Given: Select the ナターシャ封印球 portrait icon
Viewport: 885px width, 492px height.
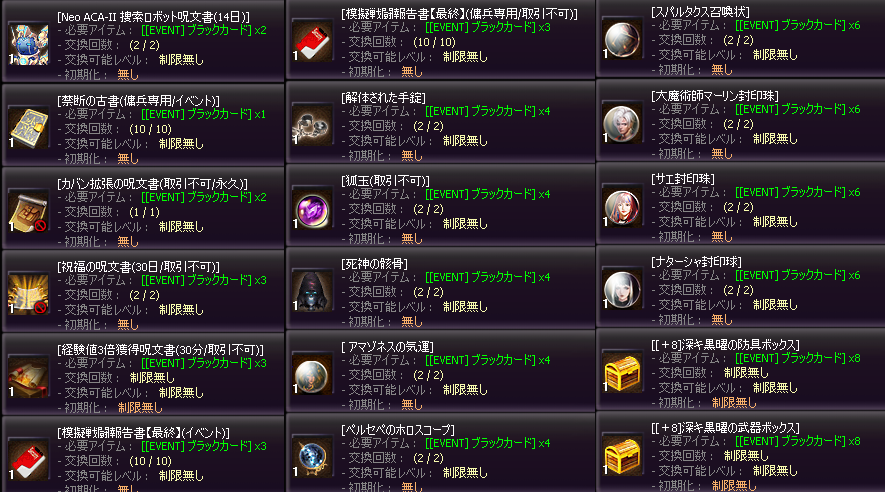Looking at the screenshot, I should point(622,289).
